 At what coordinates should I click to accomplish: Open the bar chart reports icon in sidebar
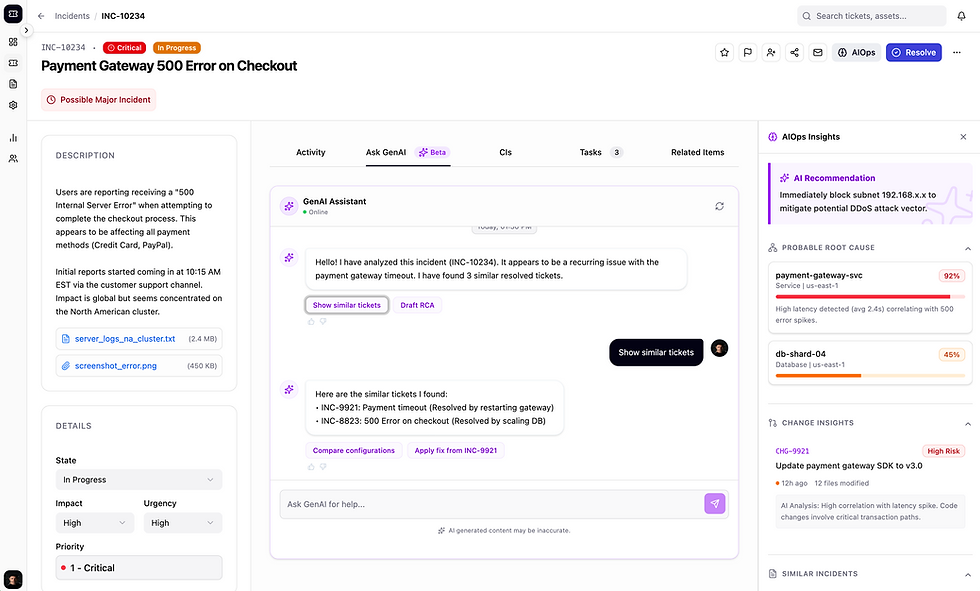tap(13, 137)
